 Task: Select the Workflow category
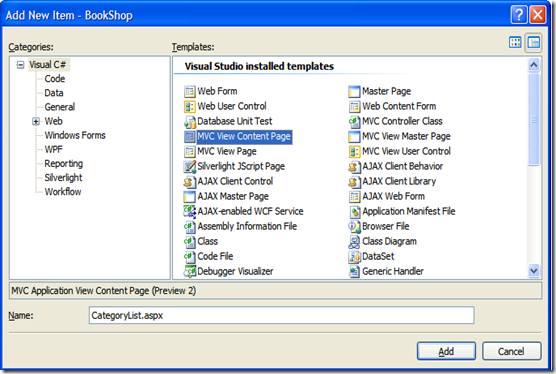pyautogui.click(x=63, y=192)
